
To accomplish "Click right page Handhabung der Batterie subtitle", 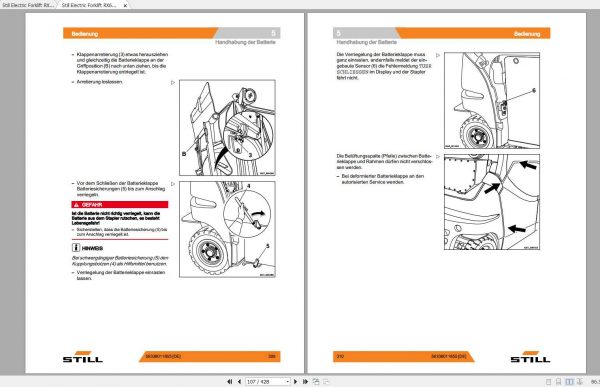I will pyautogui.click(x=367, y=42).
